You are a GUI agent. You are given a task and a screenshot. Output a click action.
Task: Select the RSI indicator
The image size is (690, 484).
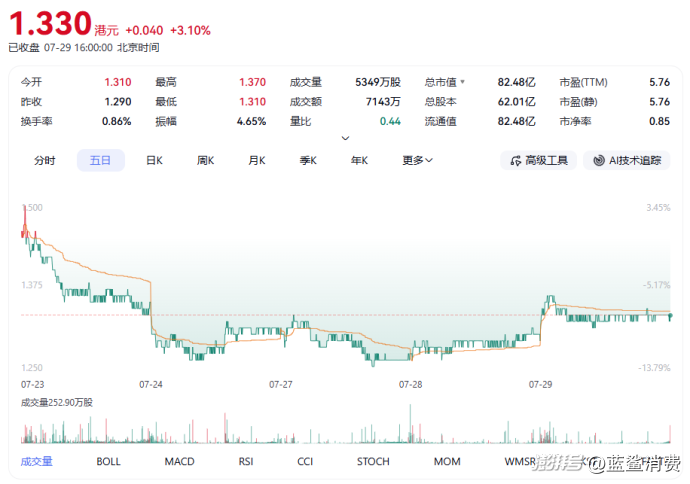point(246,462)
